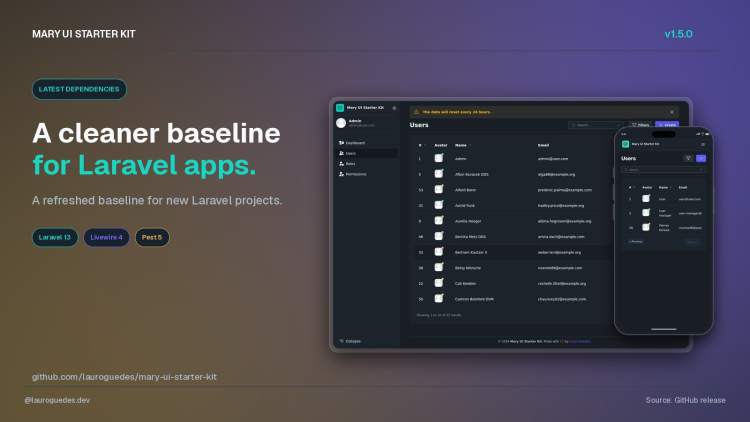Select the Camron Botsford DVM name cell
The width and height of the screenshot is (750, 422).
474,299
